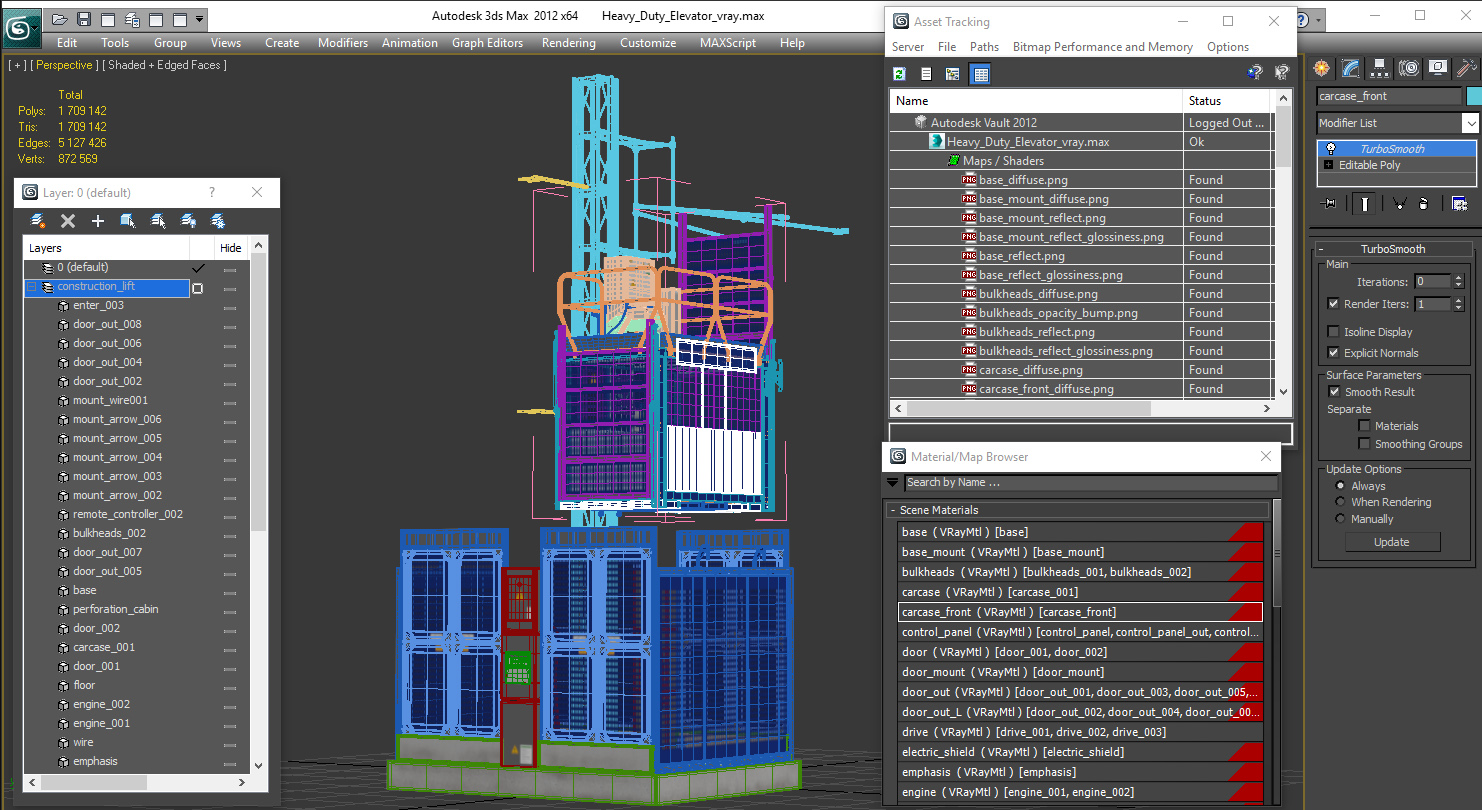Viewport: 1482px width, 810px height.
Task: Click the Name column header in Asset Tracking
Action: 1036,101
